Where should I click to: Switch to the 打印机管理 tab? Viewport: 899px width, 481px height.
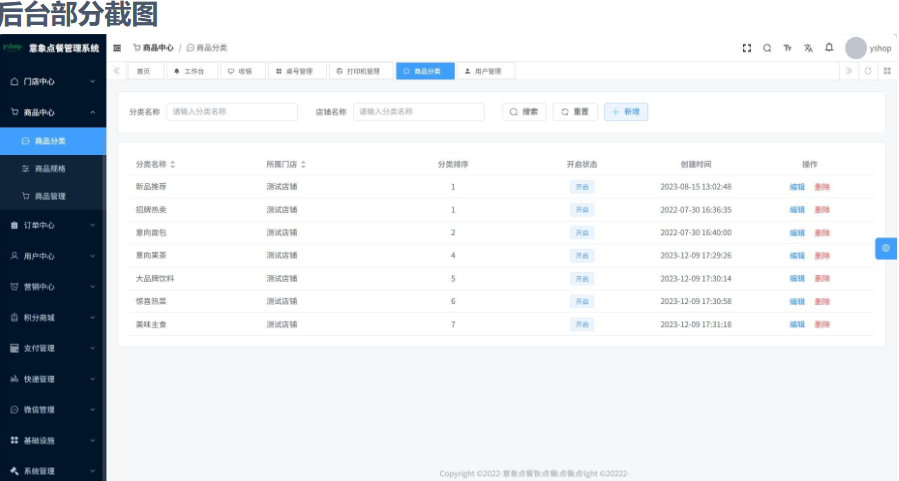(361, 71)
